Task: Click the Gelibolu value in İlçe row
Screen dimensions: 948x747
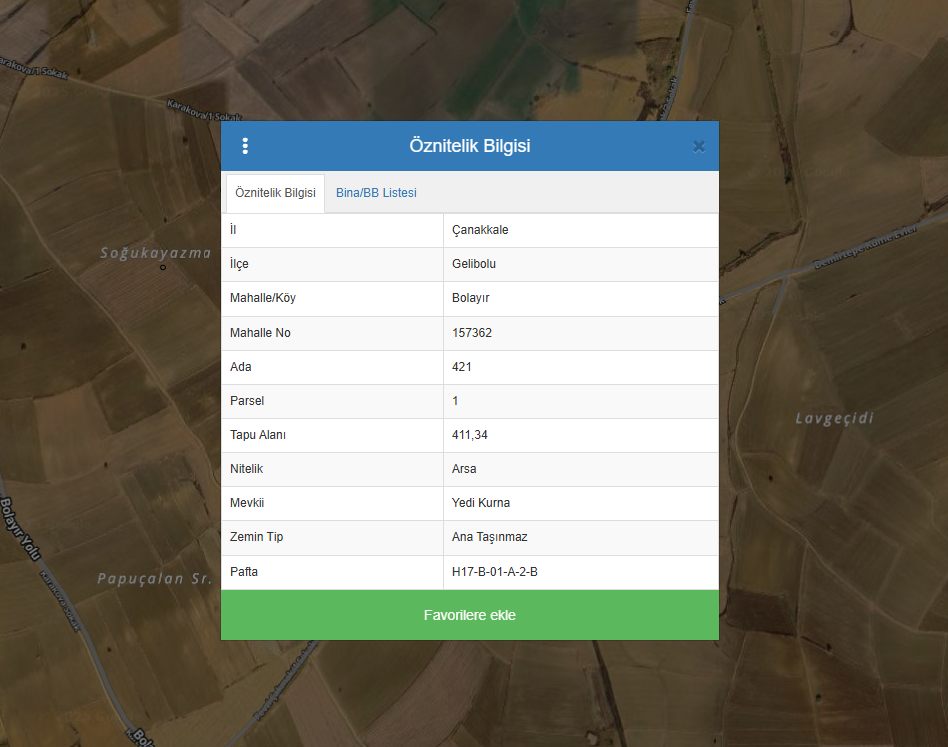Action: [x=474, y=264]
